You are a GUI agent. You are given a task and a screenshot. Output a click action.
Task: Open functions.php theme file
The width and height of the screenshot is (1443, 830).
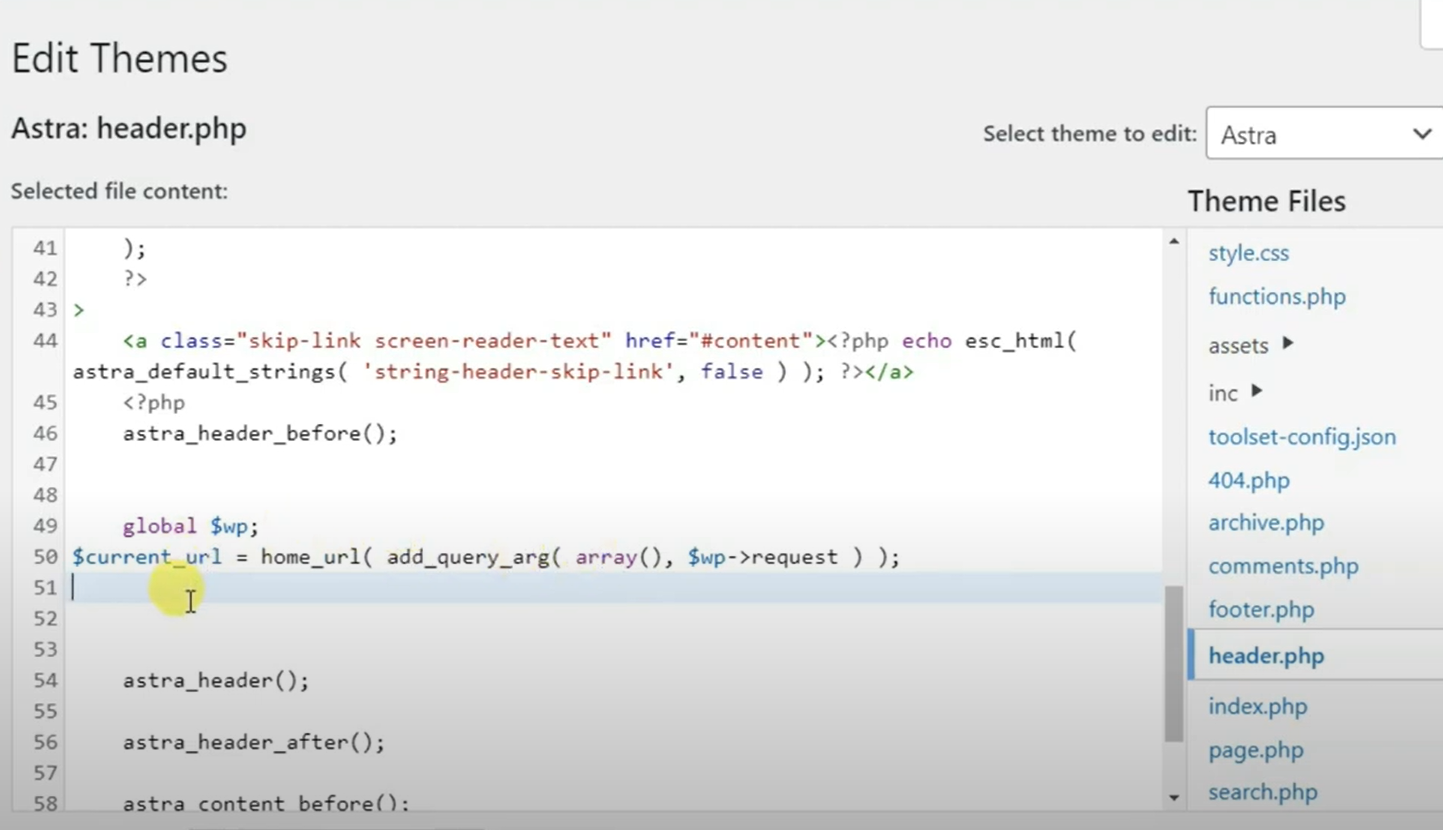pyautogui.click(x=1276, y=297)
